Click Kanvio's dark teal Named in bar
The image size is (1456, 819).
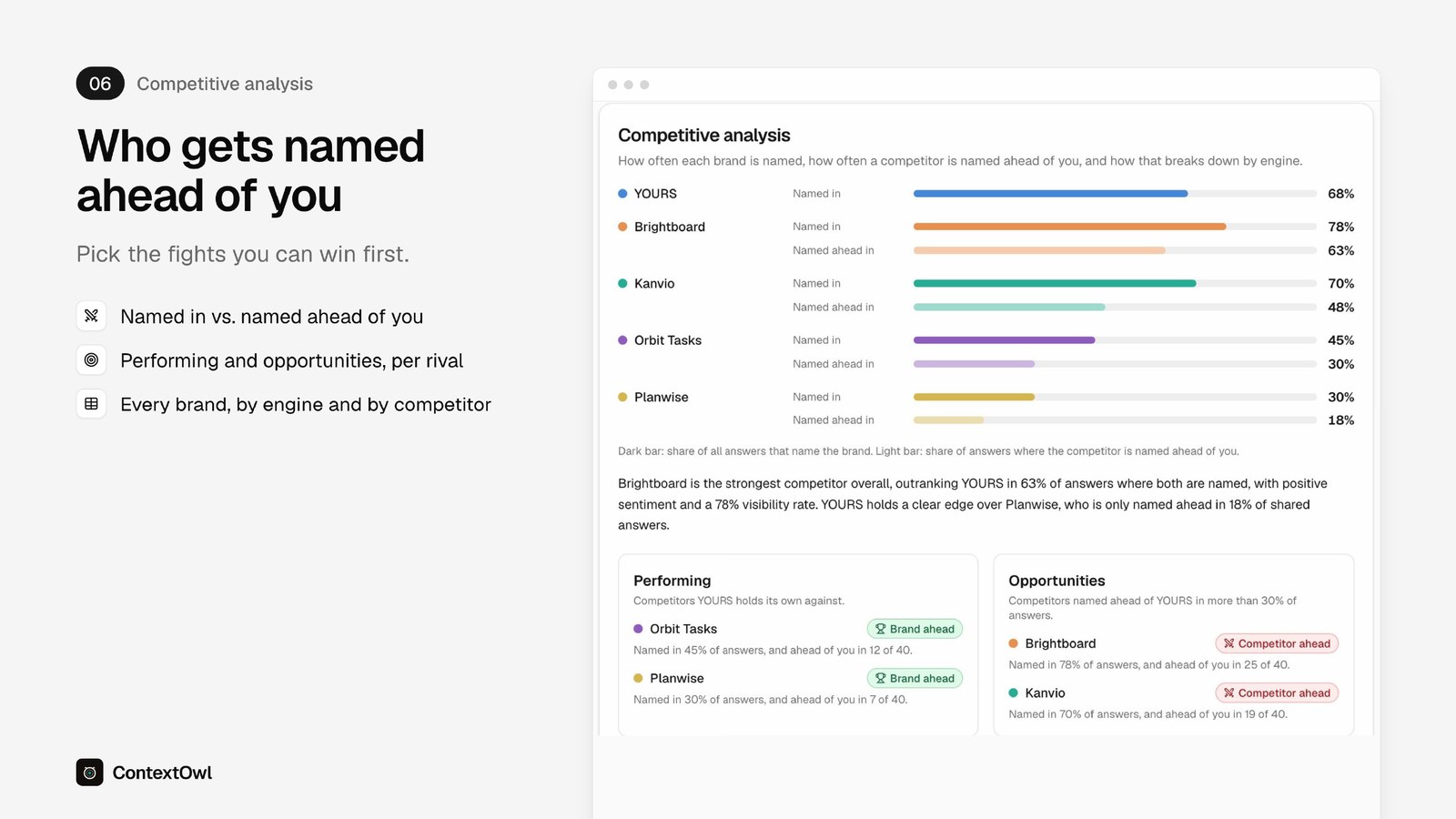click(1055, 284)
